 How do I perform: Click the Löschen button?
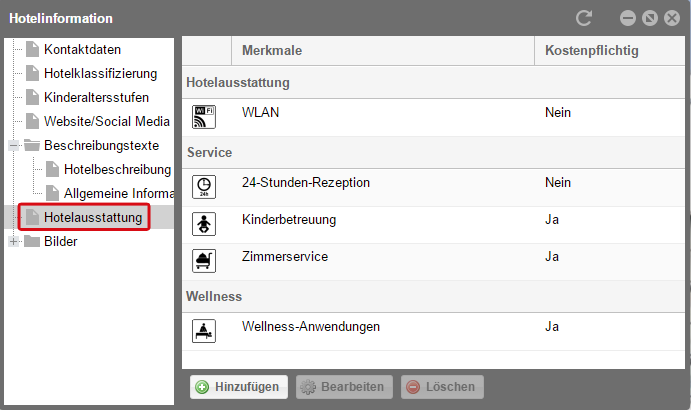[442, 387]
